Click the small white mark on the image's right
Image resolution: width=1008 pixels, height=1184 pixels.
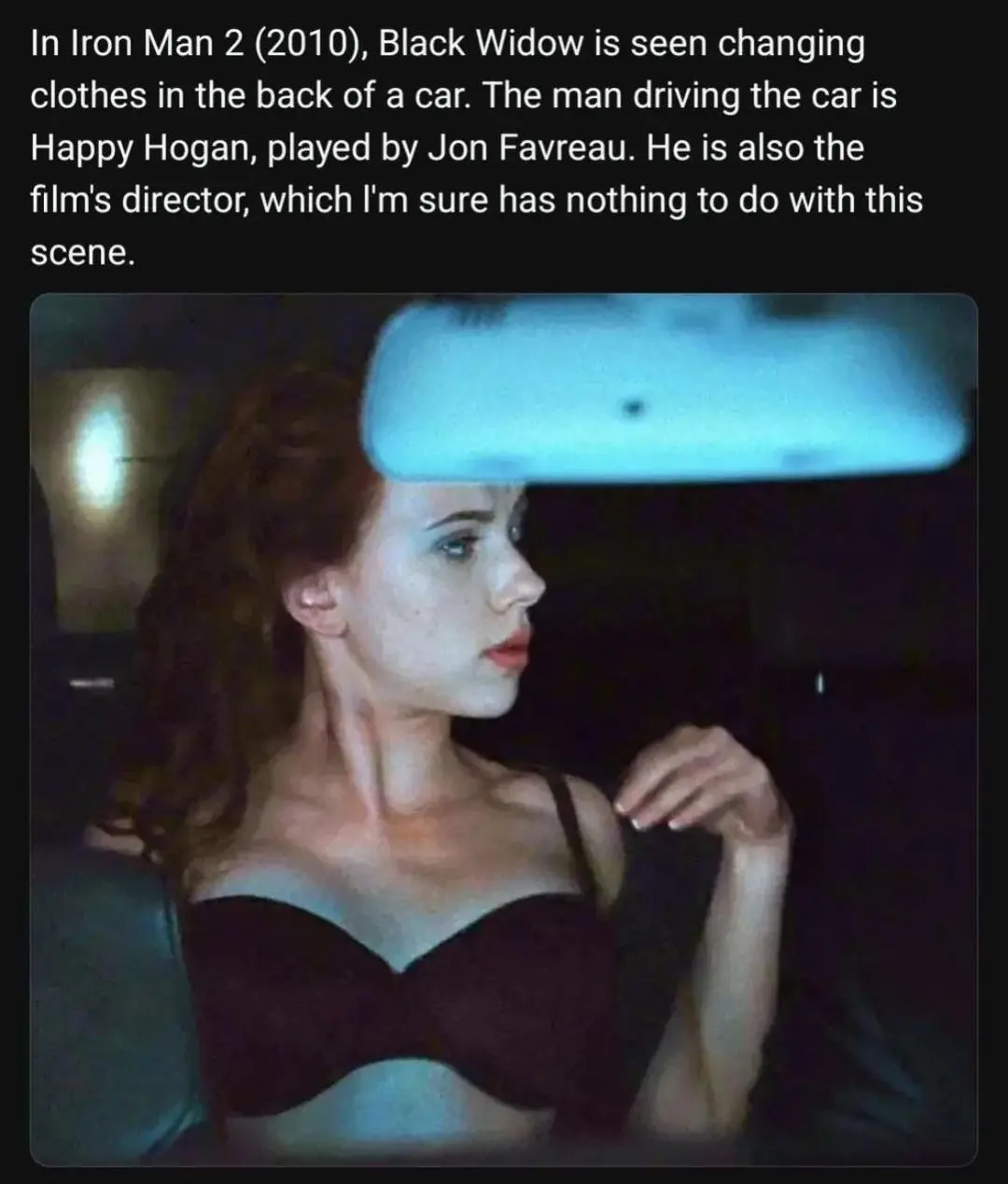822,684
